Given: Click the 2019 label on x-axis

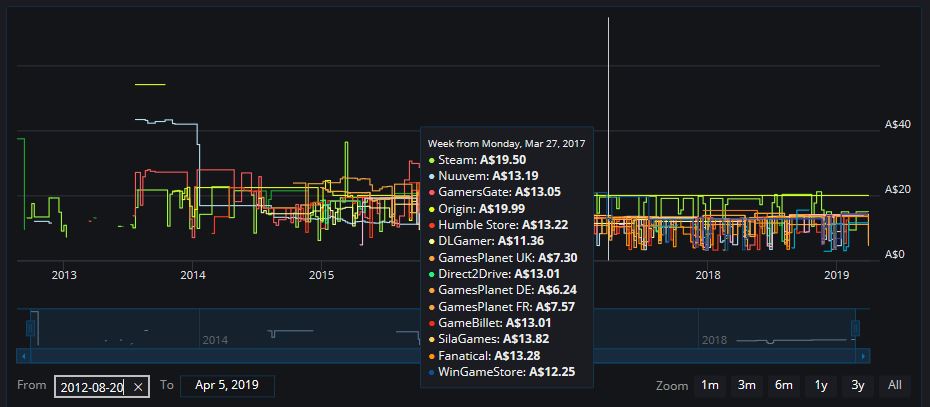Looking at the screenshot, I should click(837, 275).
